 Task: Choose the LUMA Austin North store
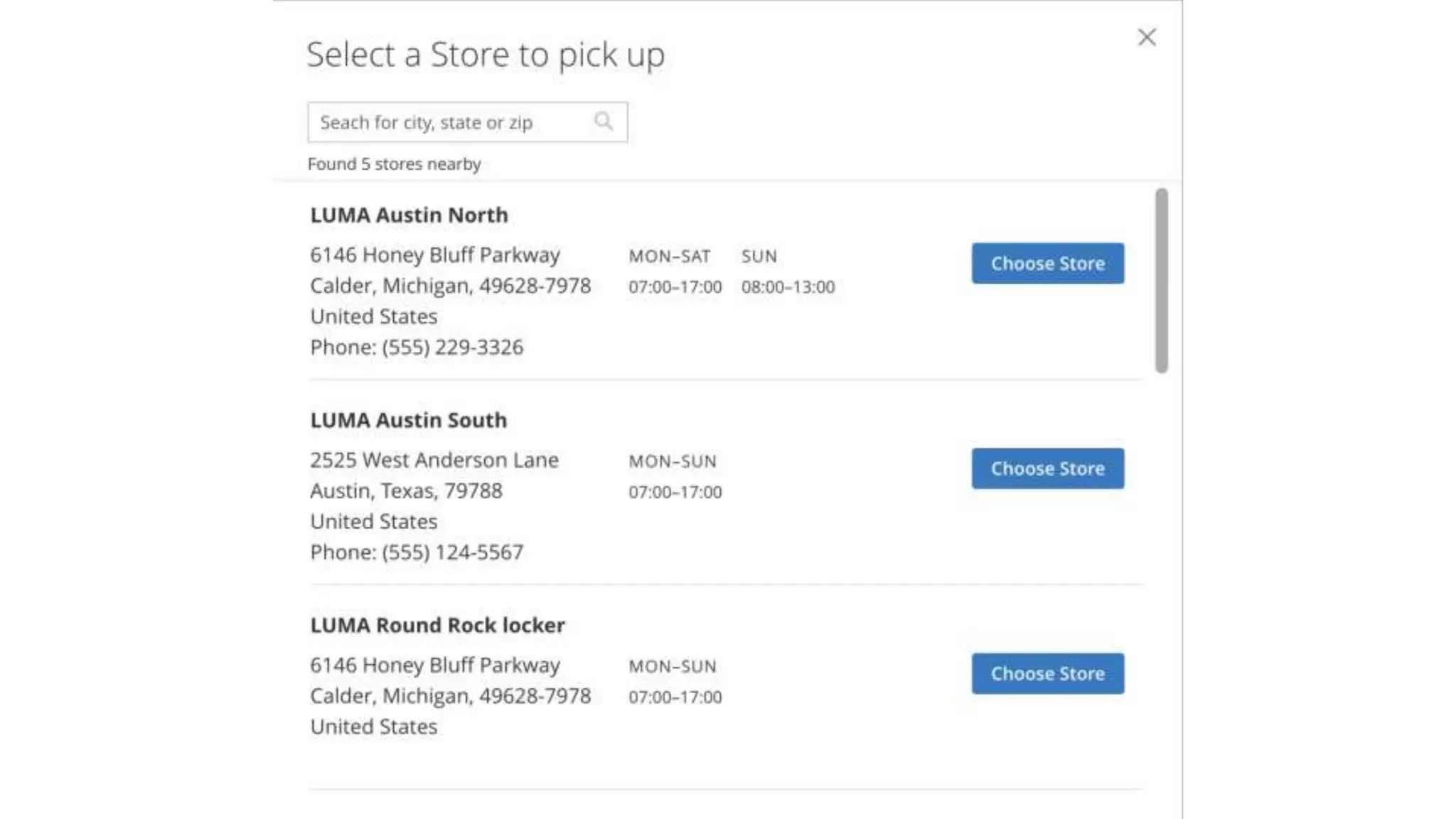tap(1047, 263)
